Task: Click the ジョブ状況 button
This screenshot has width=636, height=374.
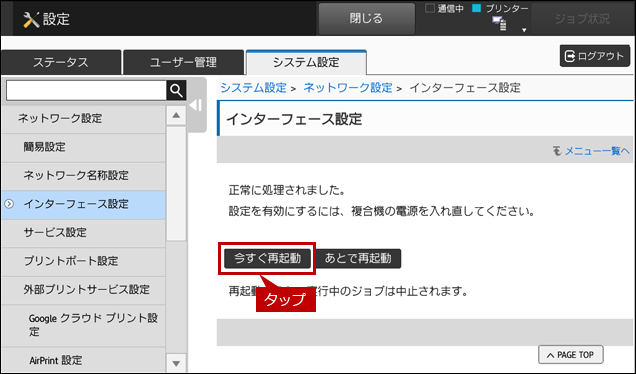Action: point(582,19)
